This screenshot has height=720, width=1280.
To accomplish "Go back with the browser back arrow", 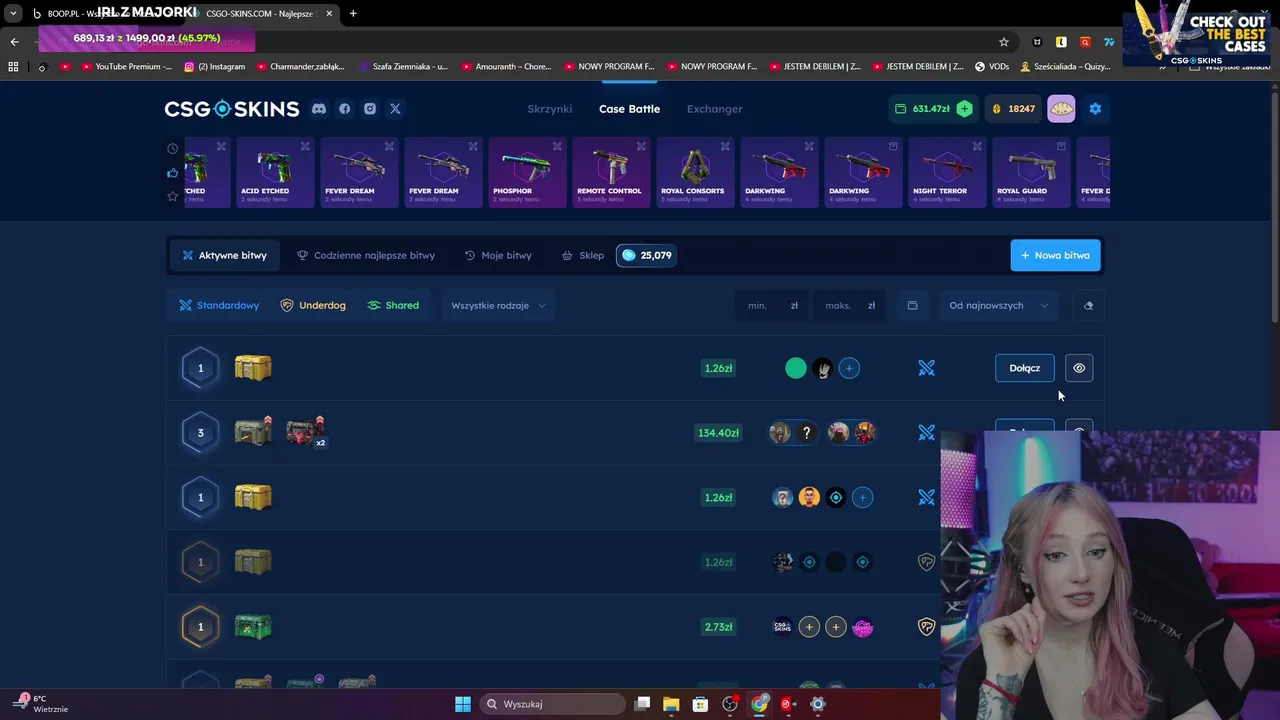I will (x=14, y=42).
